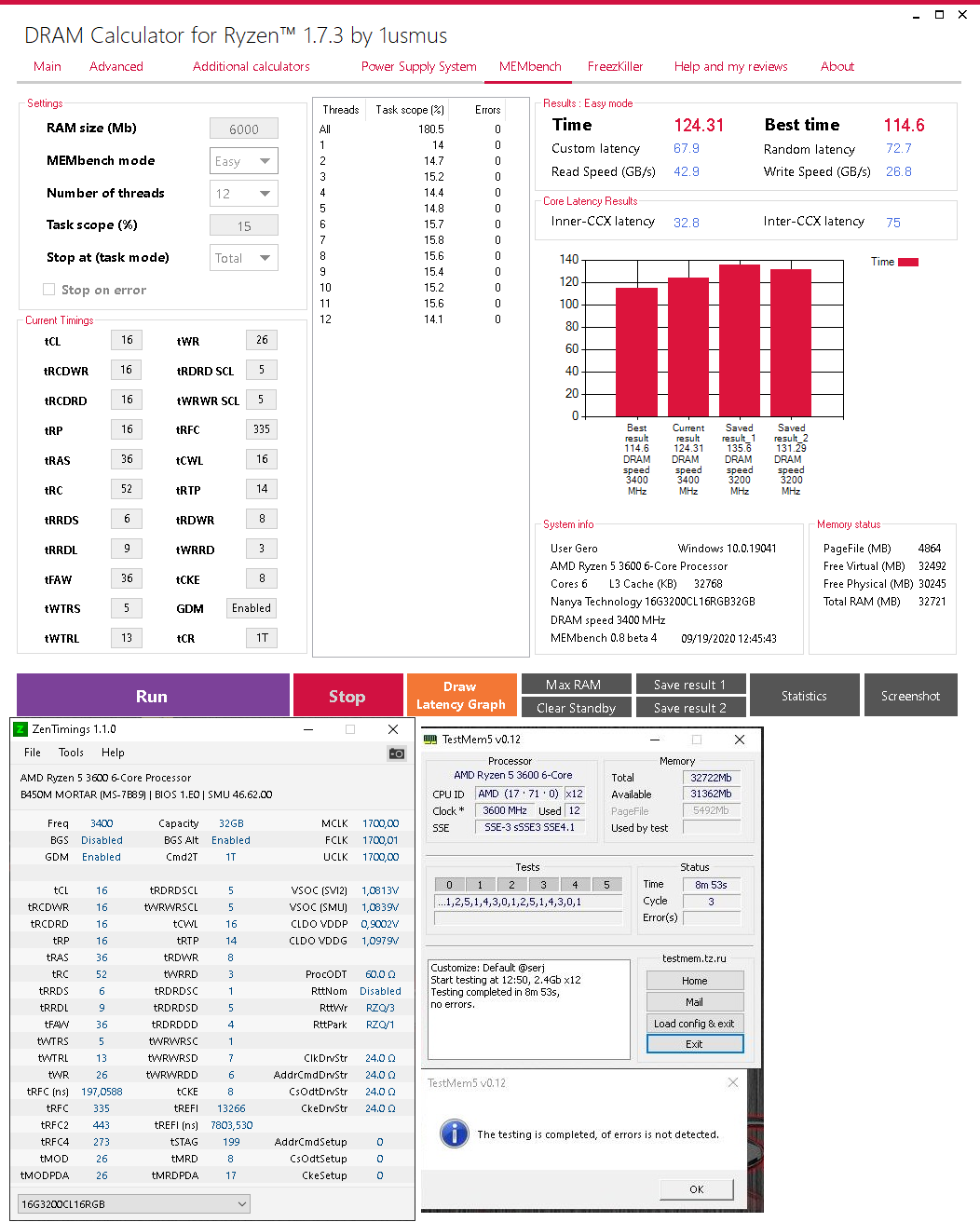Open the Additional calculators tab
Viewport: 980px width, 1222px height.
[x=252, y=66]
